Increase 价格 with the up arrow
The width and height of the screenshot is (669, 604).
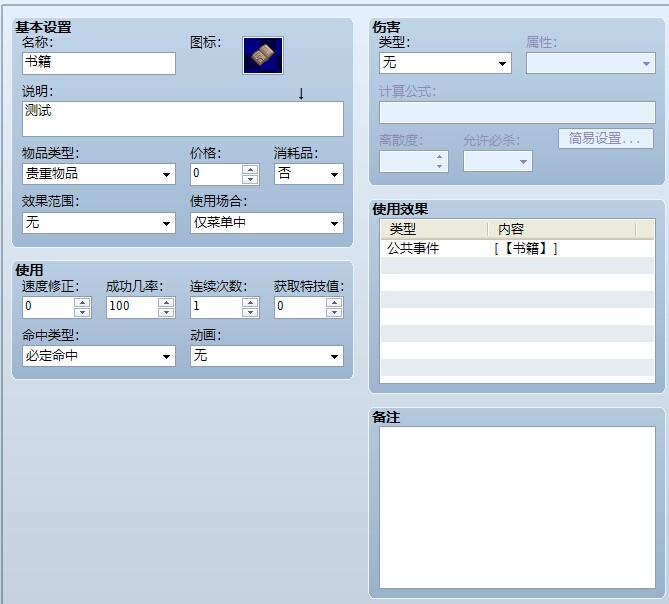tap(250, 169)
